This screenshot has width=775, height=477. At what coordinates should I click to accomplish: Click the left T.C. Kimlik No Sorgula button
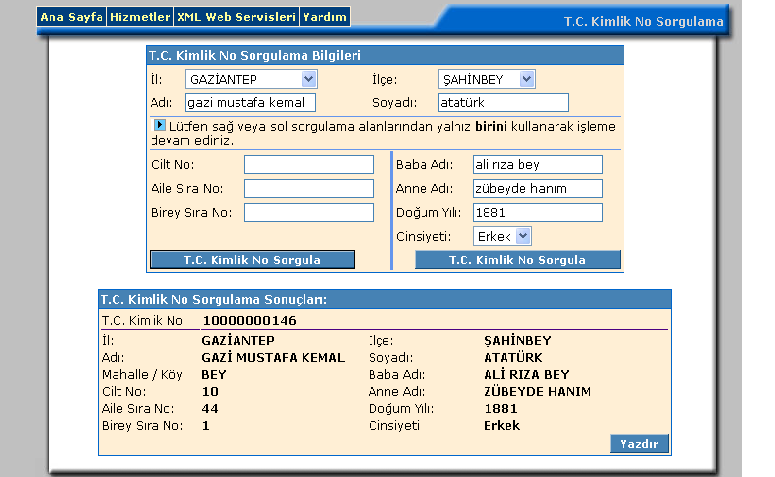tap(252, 260)
